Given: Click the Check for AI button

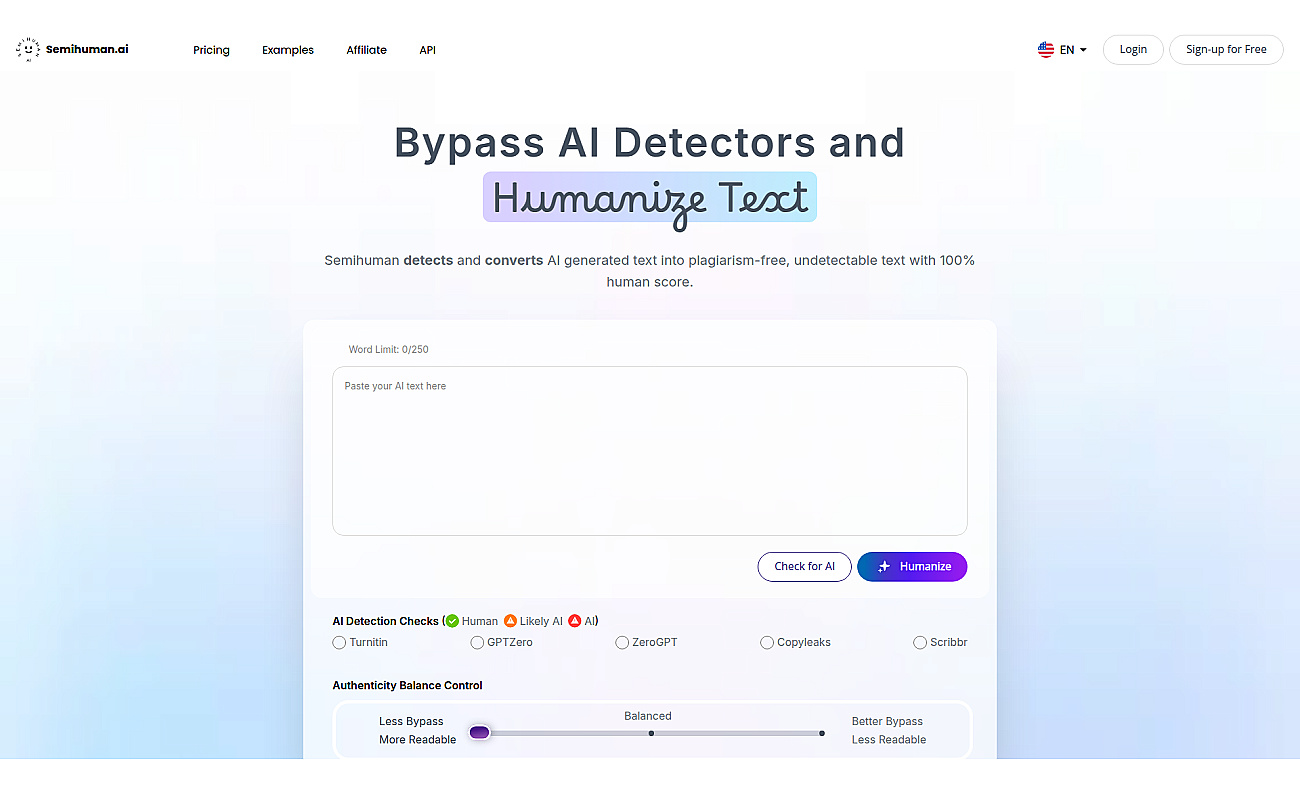Looking at the screenshot, I should click(804, 566).
